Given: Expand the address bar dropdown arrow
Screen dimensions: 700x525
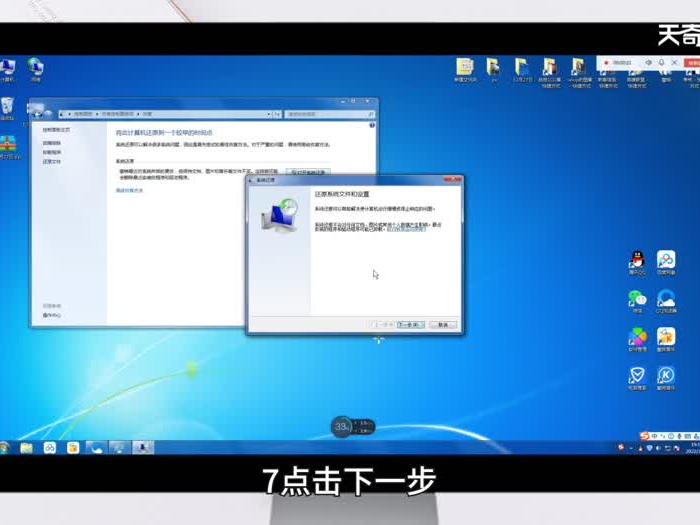Looking at the screenshot, I should 269,114.
